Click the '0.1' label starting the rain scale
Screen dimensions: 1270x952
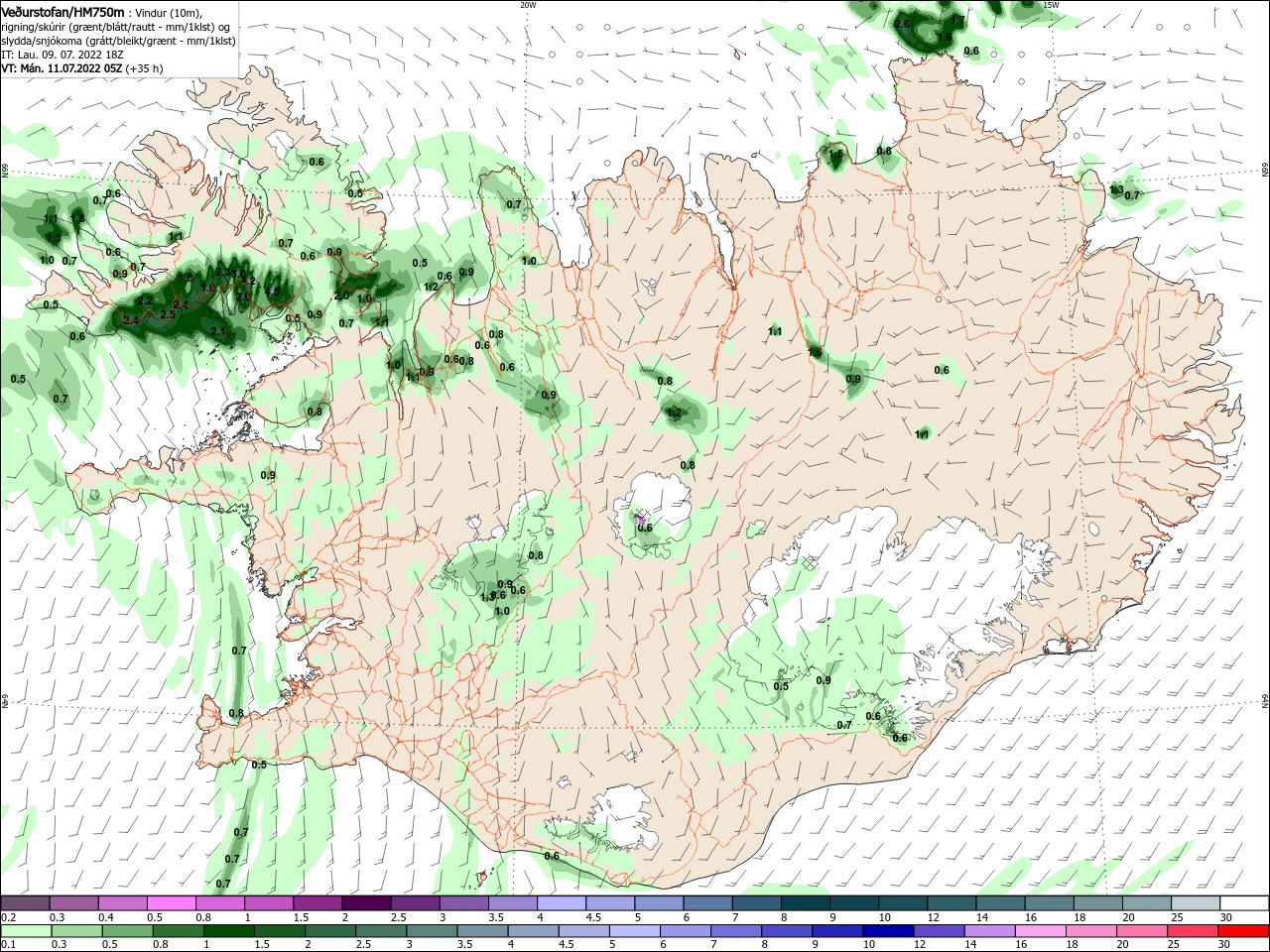(x=8, y=945)
